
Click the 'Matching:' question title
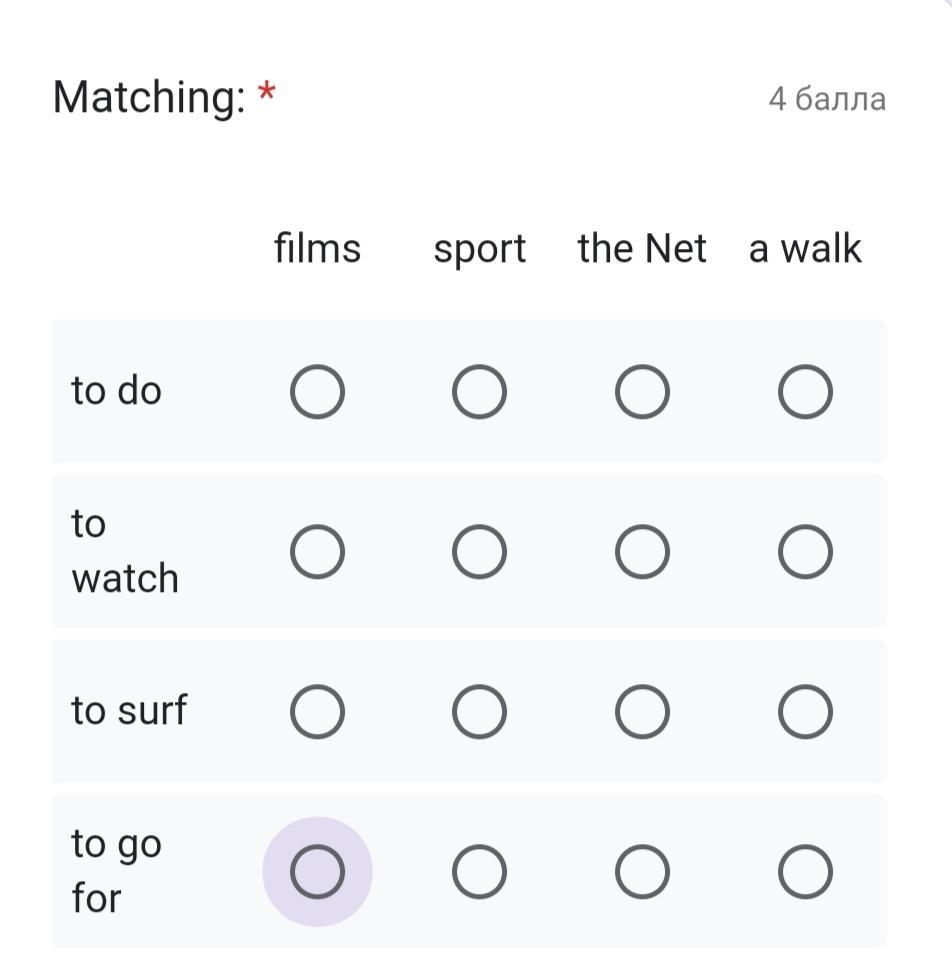(x=149, y=98)
